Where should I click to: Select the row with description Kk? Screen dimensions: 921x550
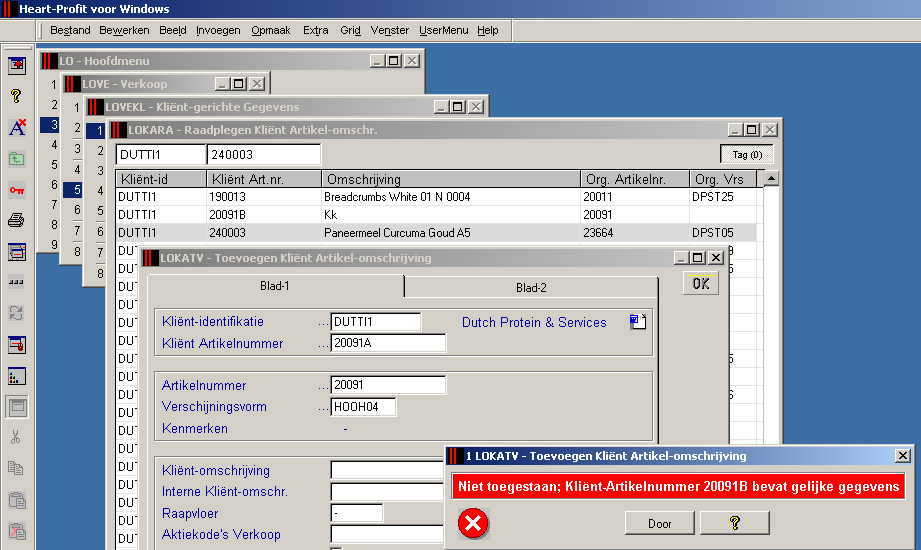pyautogui.click(x=436, y=215)
